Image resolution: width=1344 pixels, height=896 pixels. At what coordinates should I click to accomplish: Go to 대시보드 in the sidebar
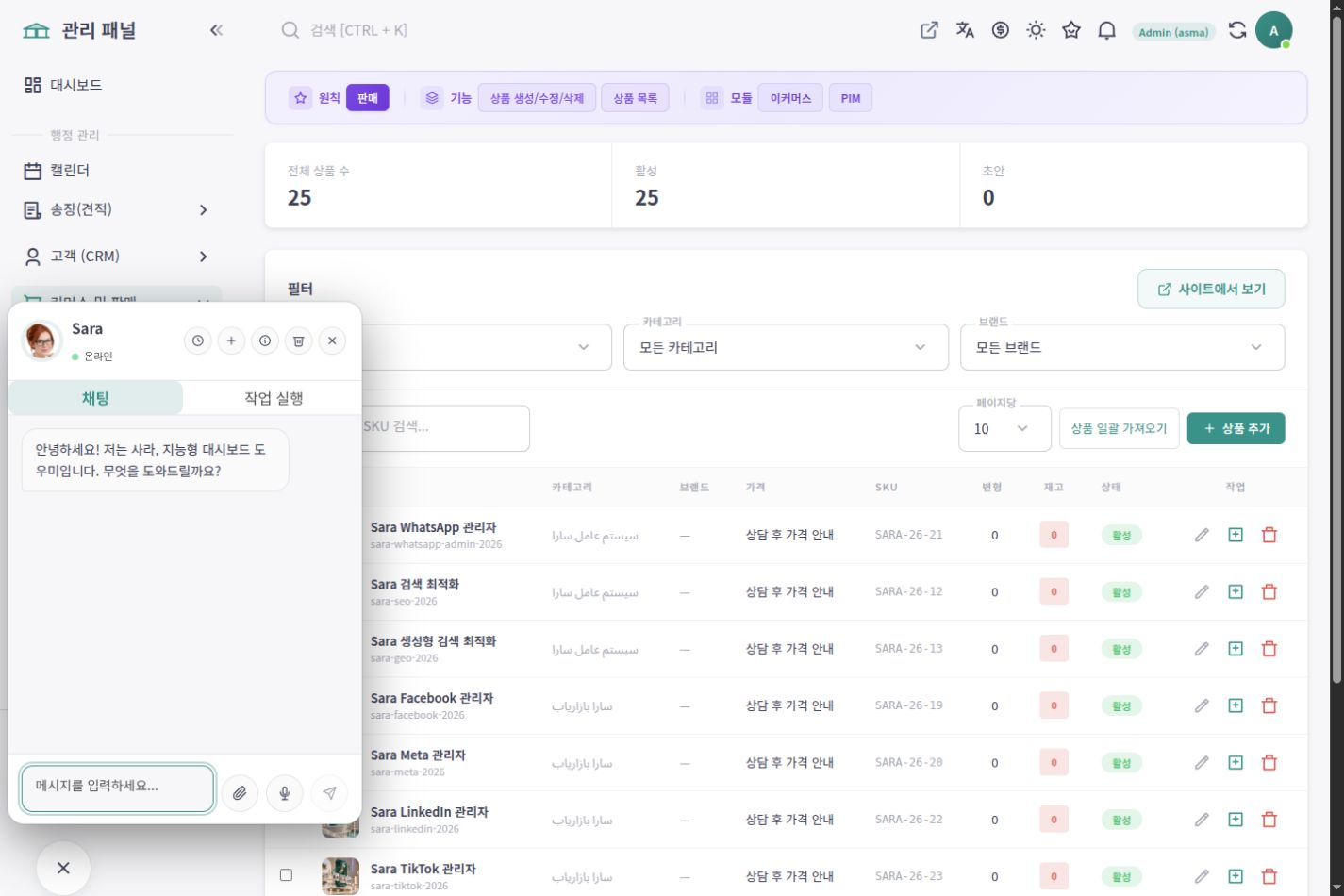point(117,85)
